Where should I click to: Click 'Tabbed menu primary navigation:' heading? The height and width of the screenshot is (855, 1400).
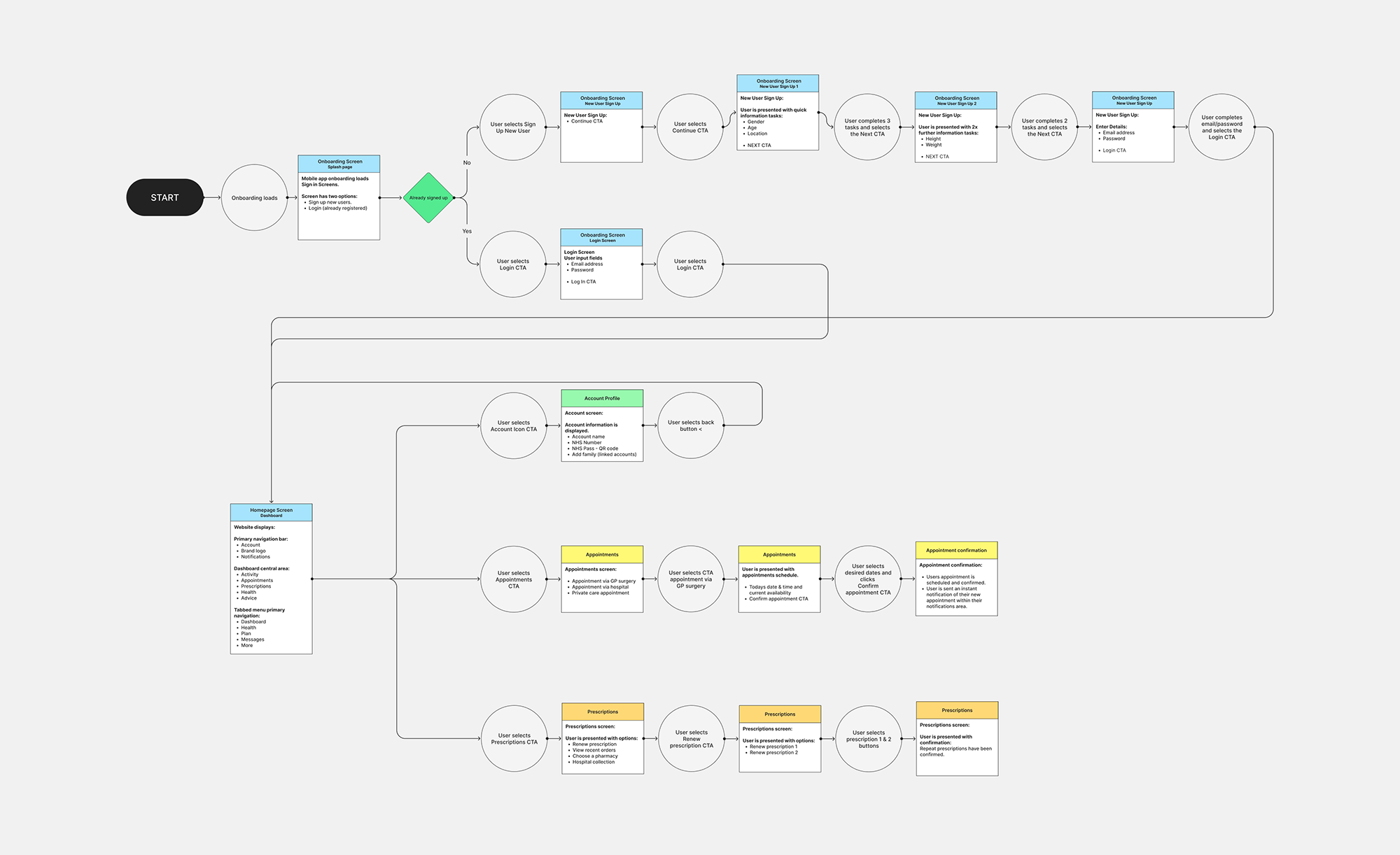(x=259, y=613)
